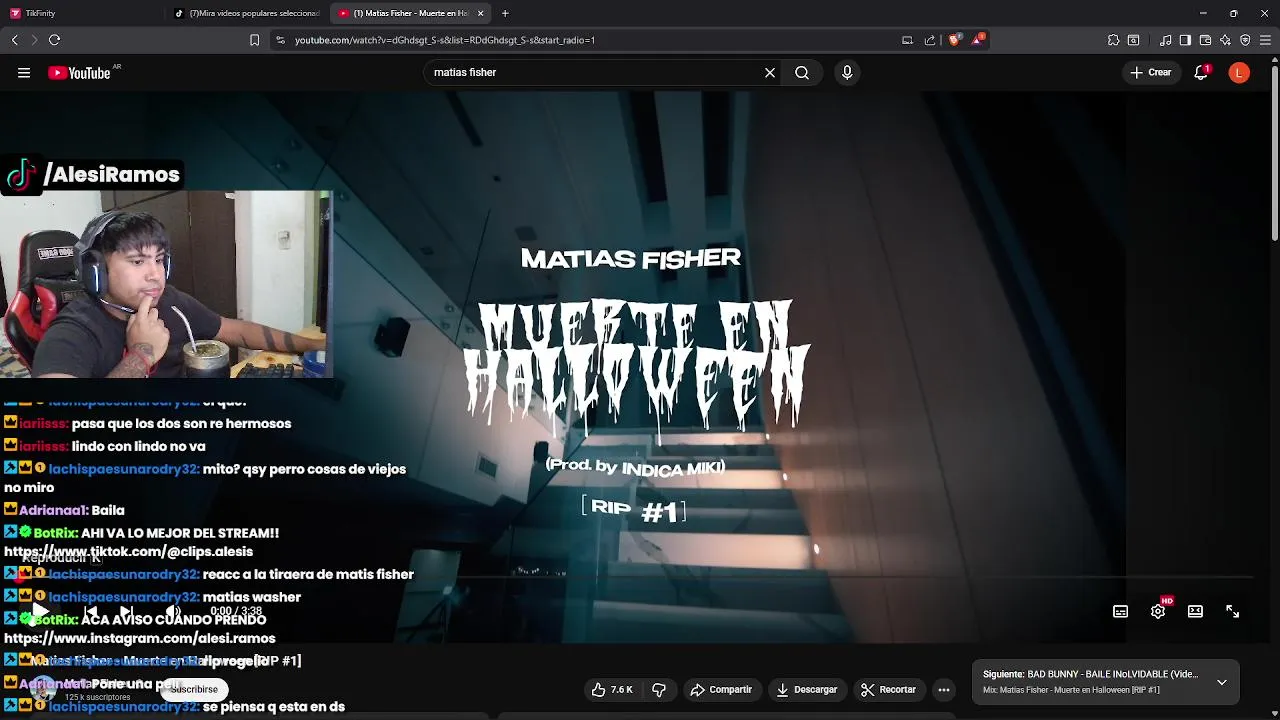The image size is (1280, 720).
Task: Click the Compartir button
Action: point(722,690)
